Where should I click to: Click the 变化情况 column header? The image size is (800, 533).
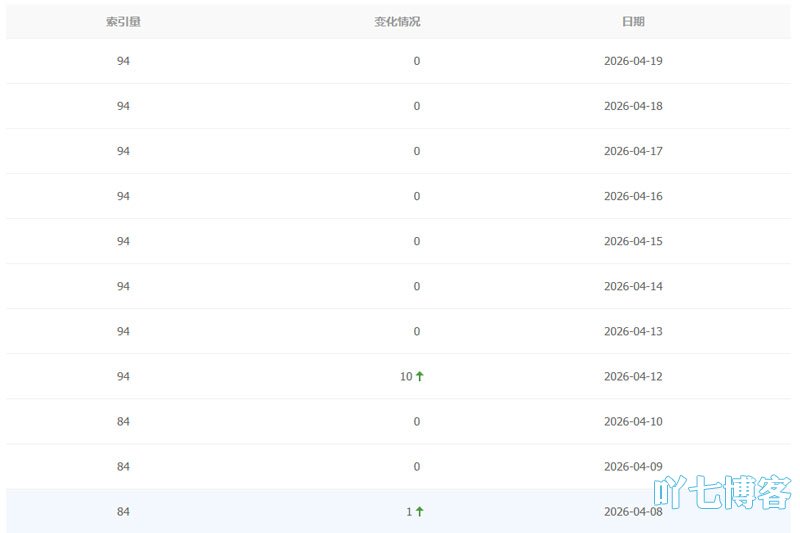397,21
